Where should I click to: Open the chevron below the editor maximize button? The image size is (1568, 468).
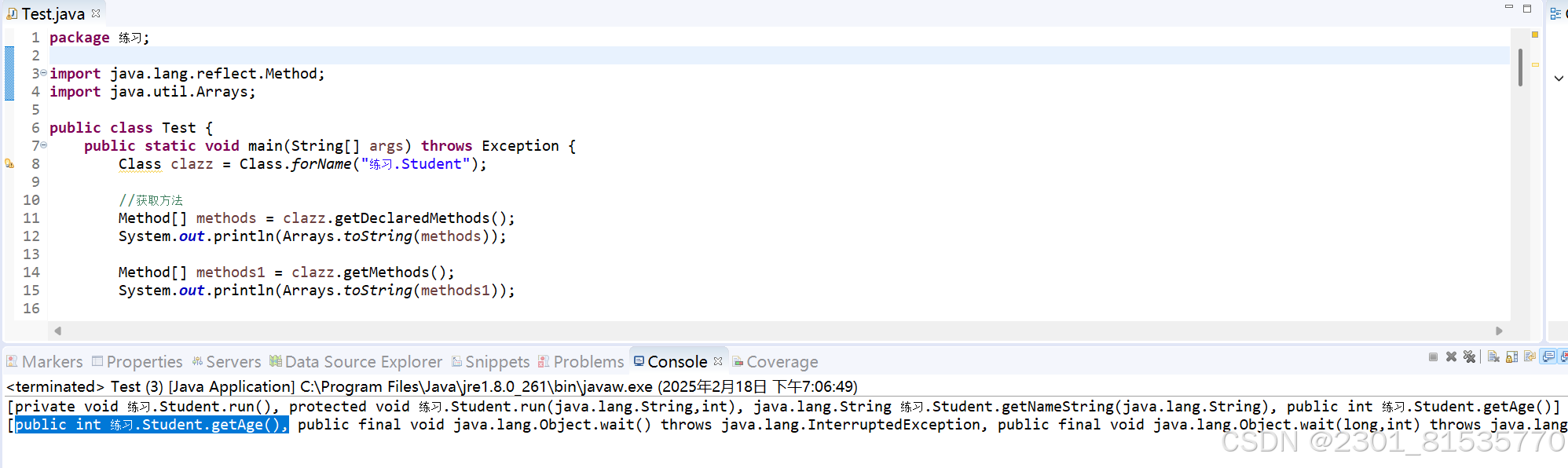1559,78
